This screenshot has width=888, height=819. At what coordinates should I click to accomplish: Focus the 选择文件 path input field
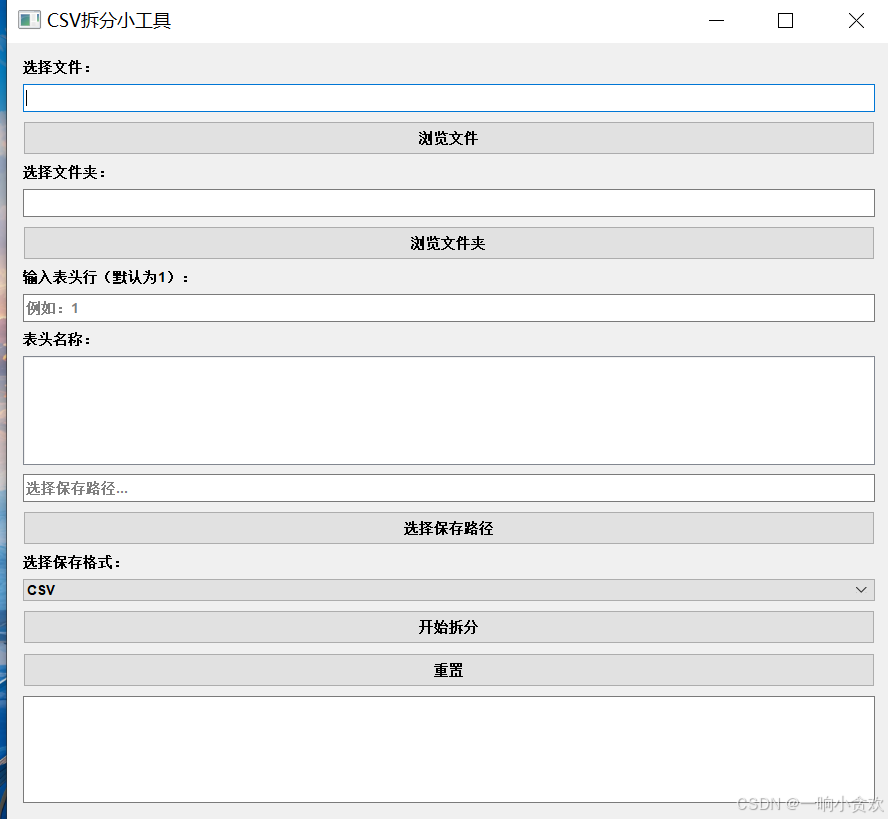tap(449, 98)
